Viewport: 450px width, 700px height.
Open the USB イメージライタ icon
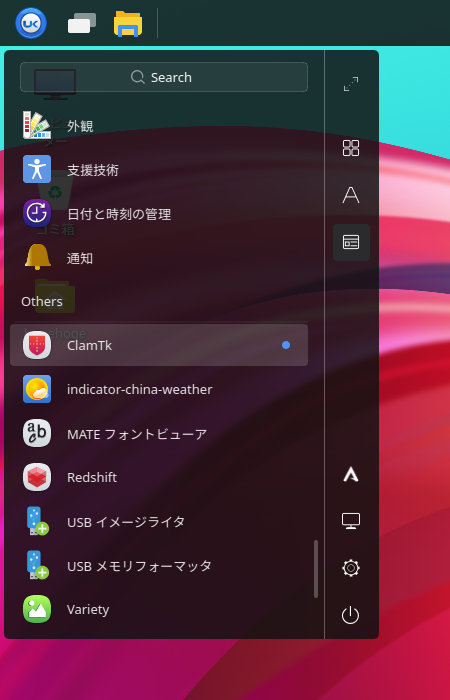(37, 521)
